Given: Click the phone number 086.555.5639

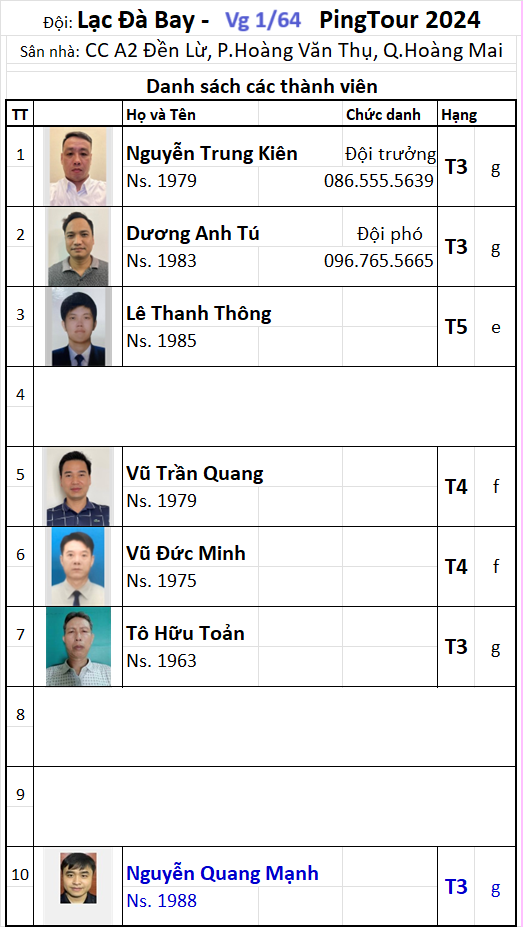Looking at the screenshot, I should (379, 181).
